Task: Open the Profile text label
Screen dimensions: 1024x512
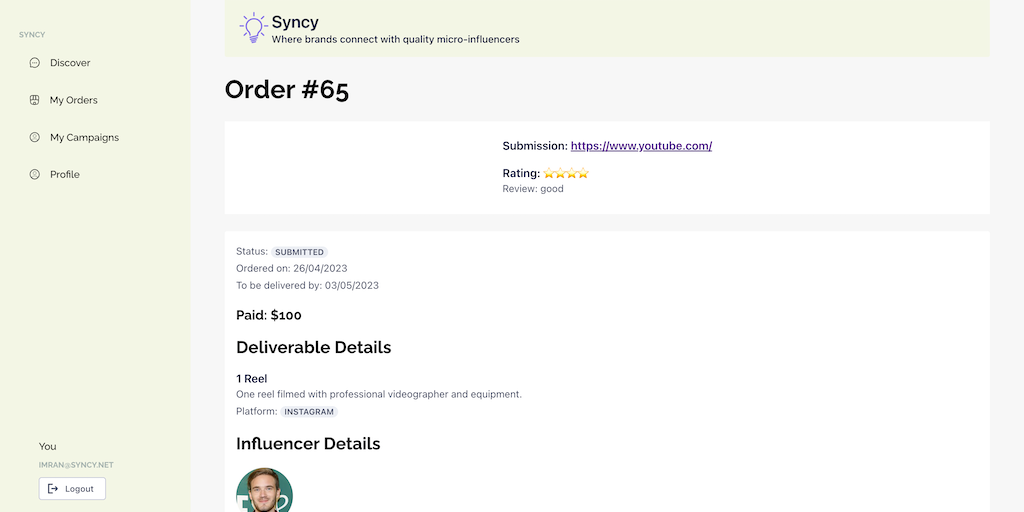Action: click(x=65, y=174)
